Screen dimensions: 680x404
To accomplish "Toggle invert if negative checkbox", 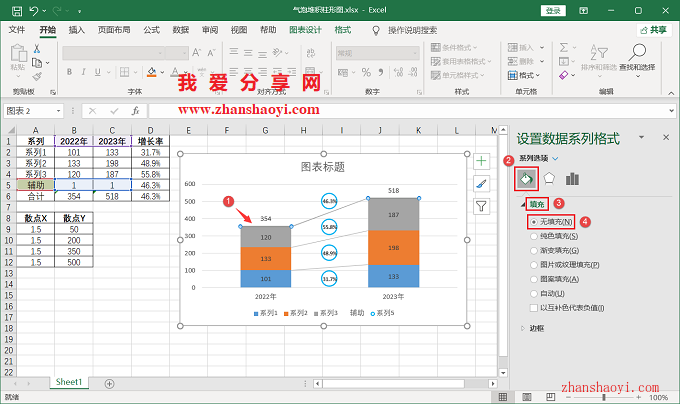I will [534, 308].
